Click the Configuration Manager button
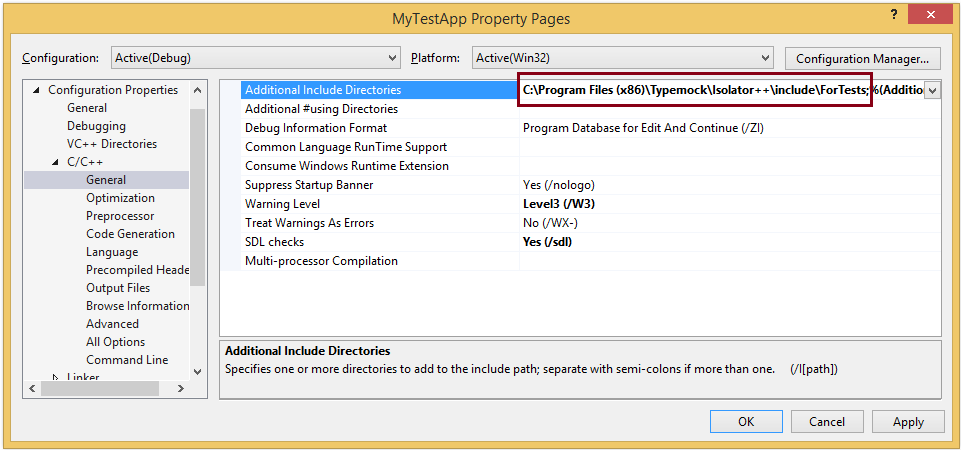The width and height of the screenshot is (961, 450). point(862,59)
